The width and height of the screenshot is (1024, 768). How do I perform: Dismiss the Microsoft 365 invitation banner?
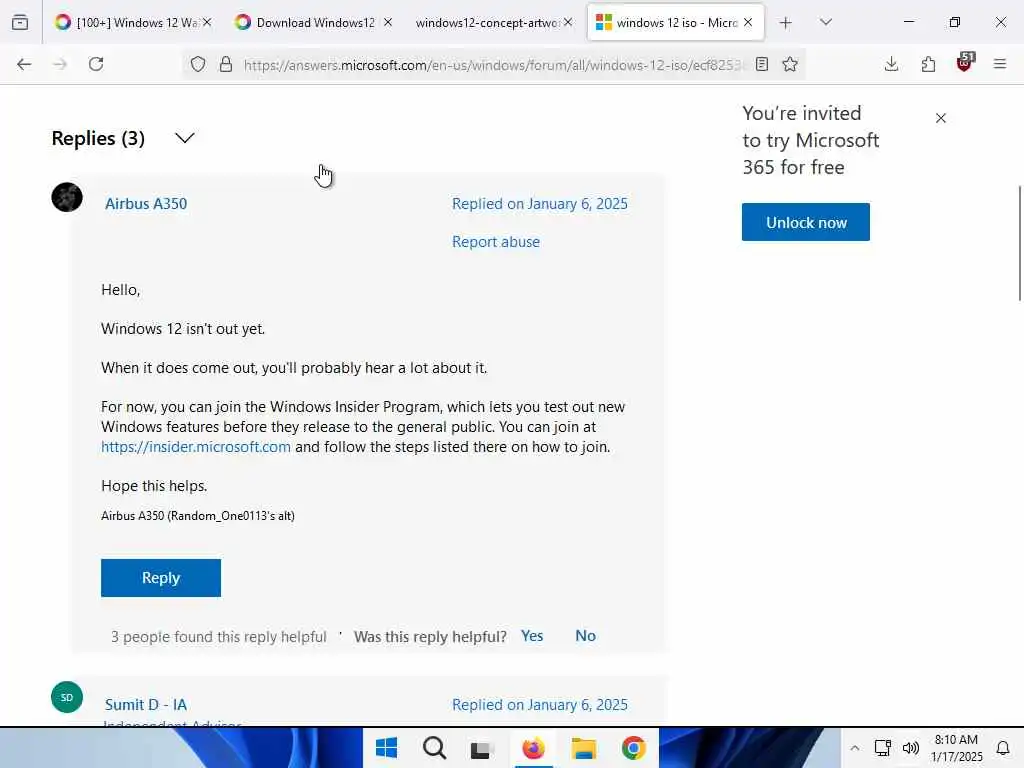pos(940,118)
